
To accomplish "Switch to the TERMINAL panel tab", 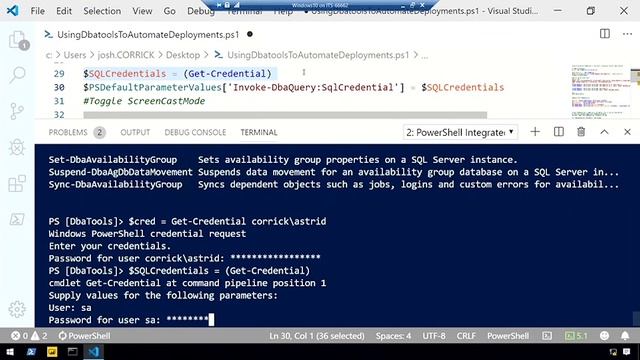I will click(x=259, y=132).
